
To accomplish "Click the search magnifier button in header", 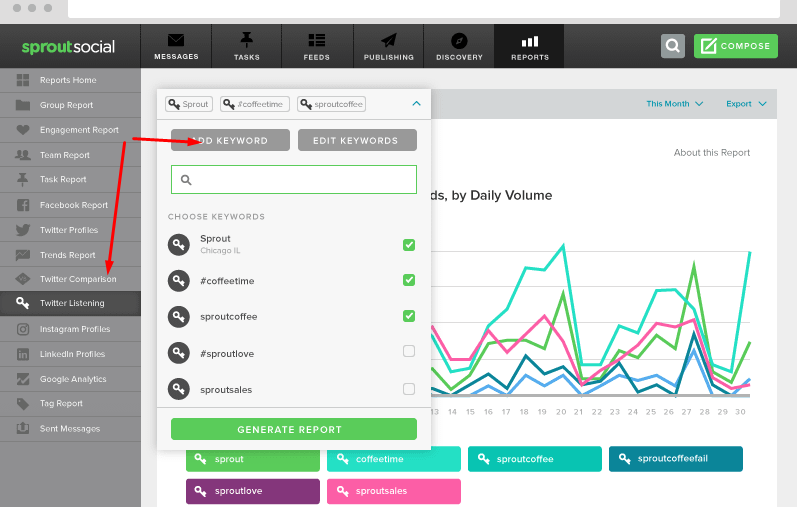I will point(673,46).
